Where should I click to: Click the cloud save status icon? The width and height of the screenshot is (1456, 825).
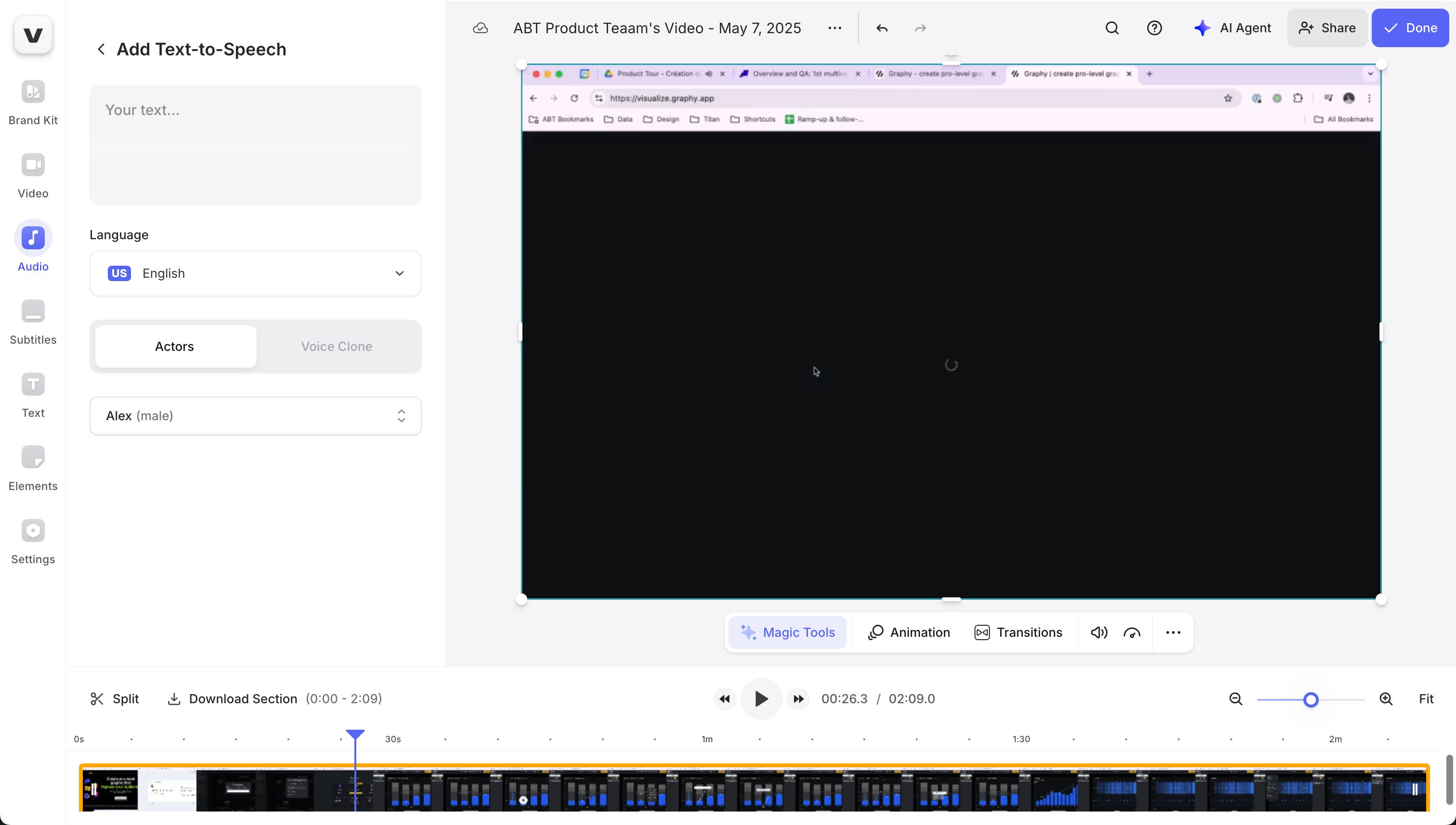(480, 28)
